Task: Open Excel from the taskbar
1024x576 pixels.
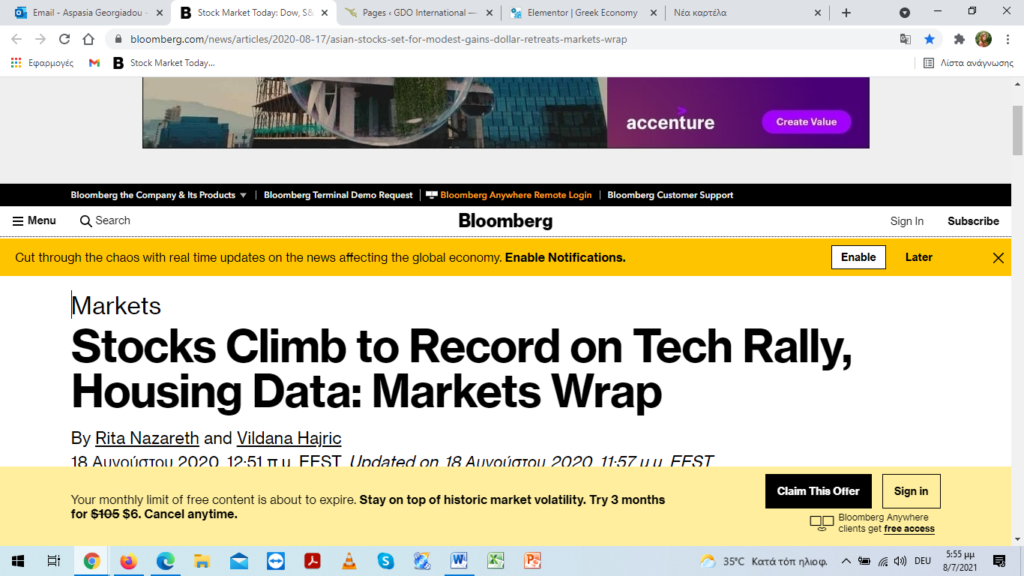Action: point(496,561)
